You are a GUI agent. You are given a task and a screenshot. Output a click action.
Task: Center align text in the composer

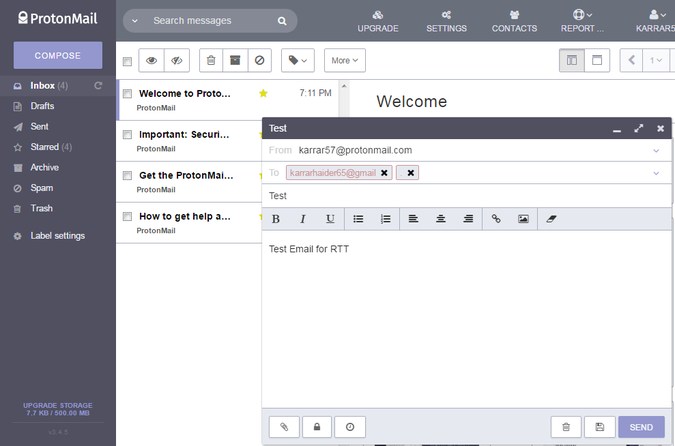coord(441,219)
